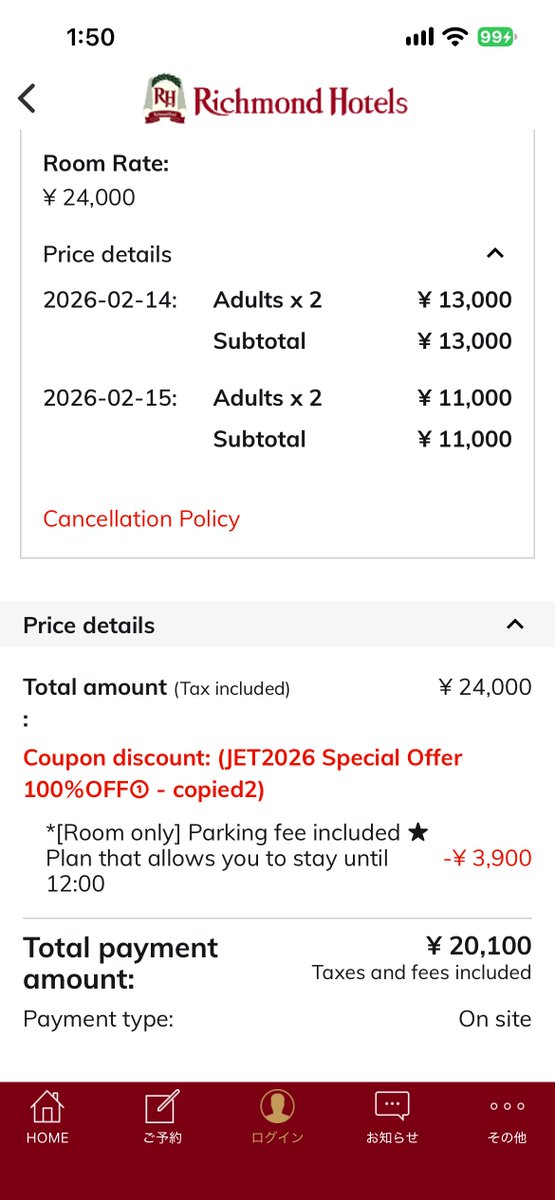555x1200 pixels.
Task: Open the ご予約 reservation icon
Action: click(162, 1107)
